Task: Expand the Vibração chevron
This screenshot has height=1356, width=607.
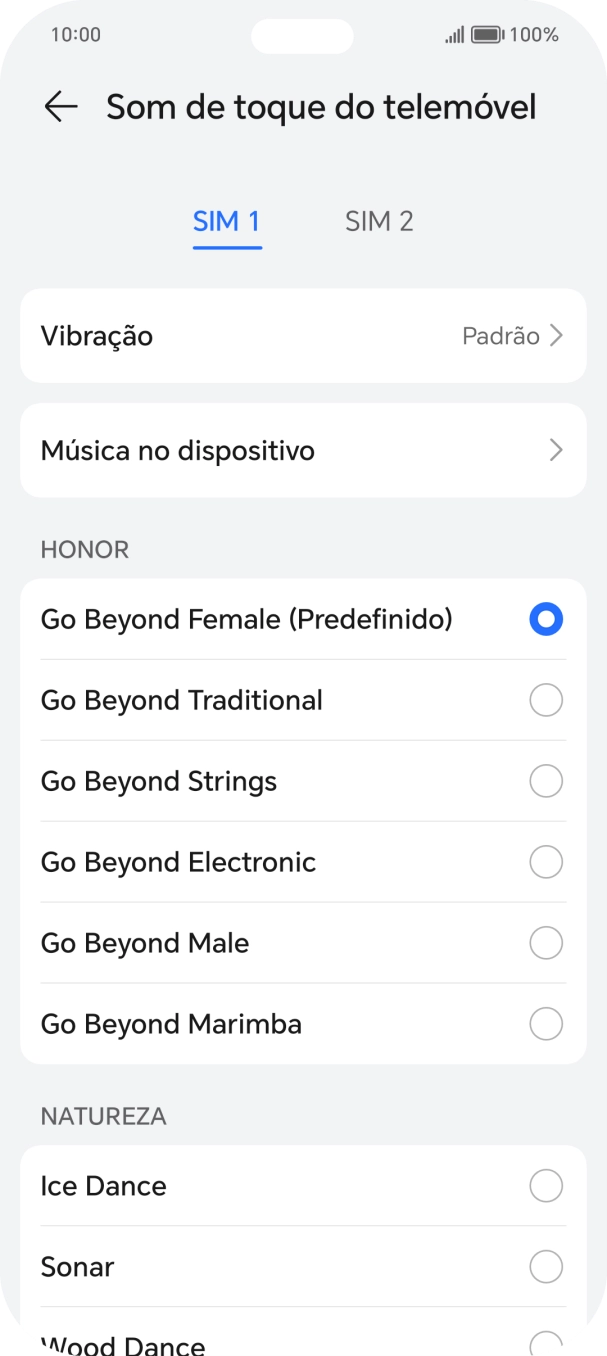Action: tap(556, 336)
